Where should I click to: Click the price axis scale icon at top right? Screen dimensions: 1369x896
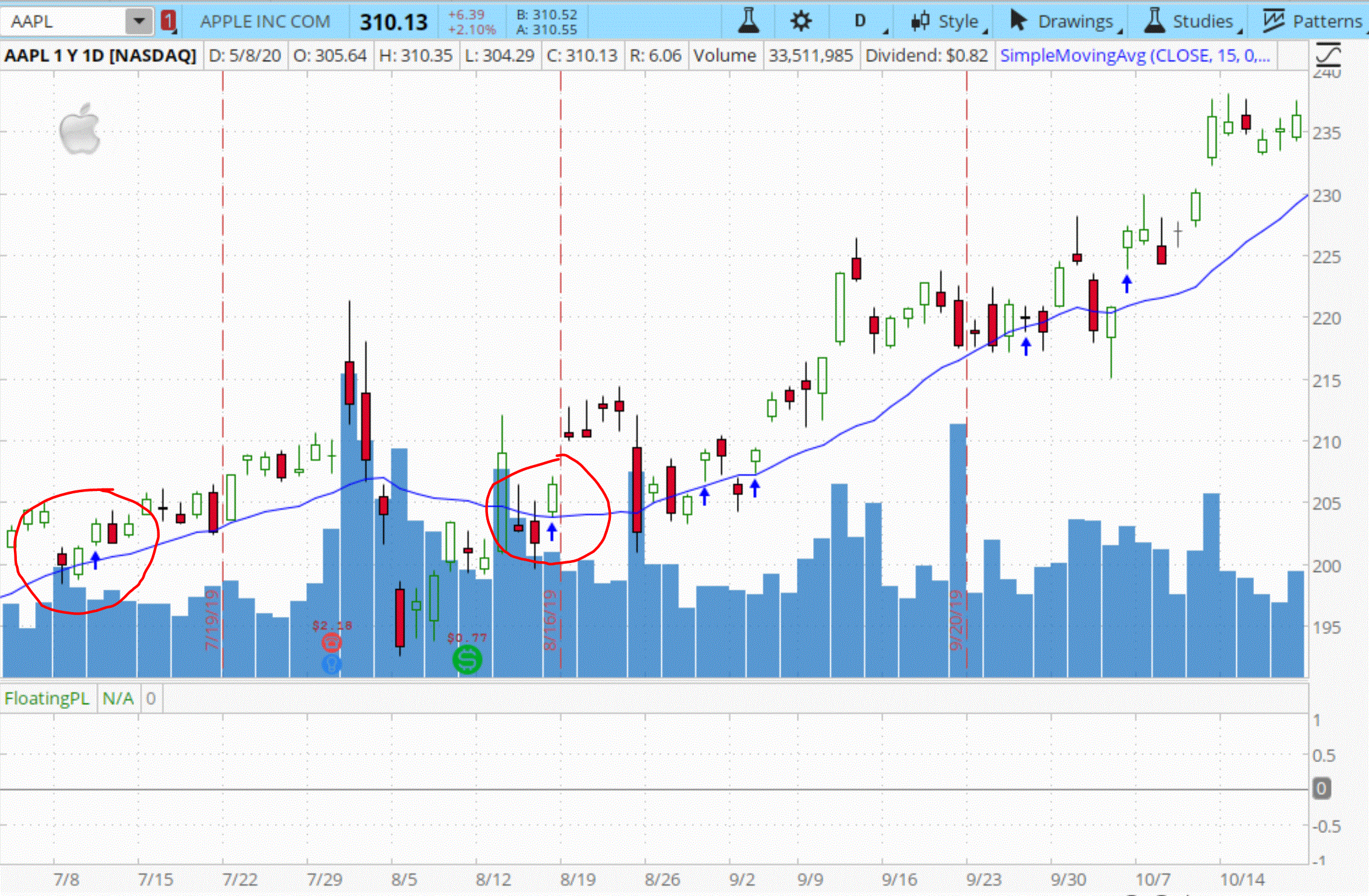click(1328, 55)
